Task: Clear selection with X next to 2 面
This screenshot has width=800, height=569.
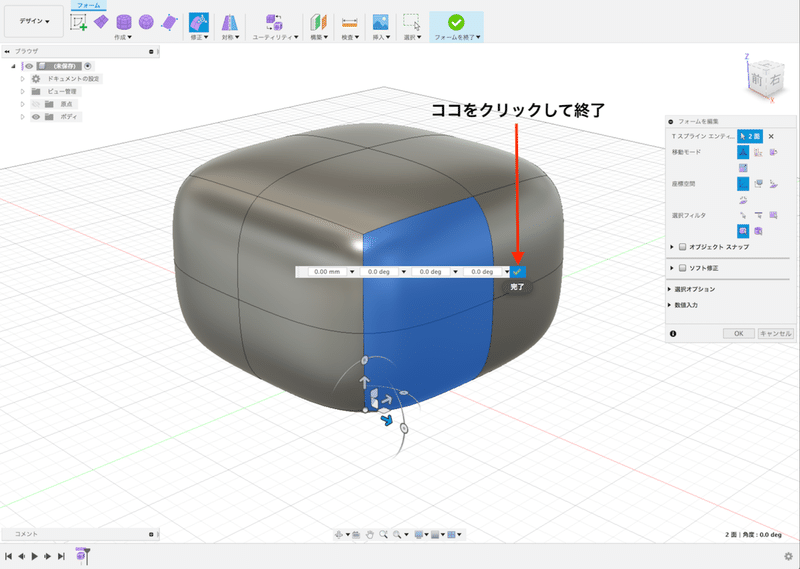Action: (x=771, y=136)
